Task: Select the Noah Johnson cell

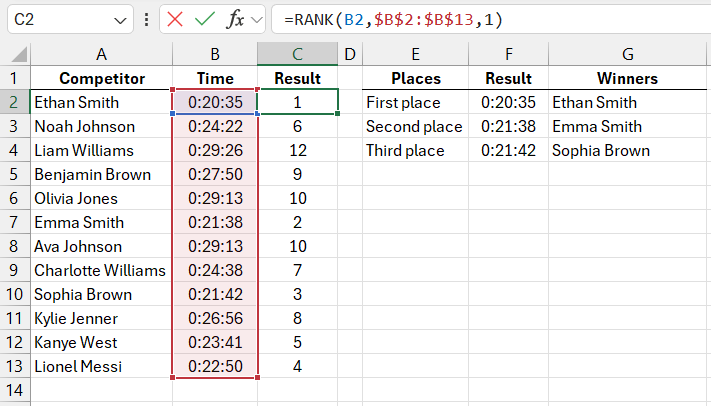Action: [102, 126]
